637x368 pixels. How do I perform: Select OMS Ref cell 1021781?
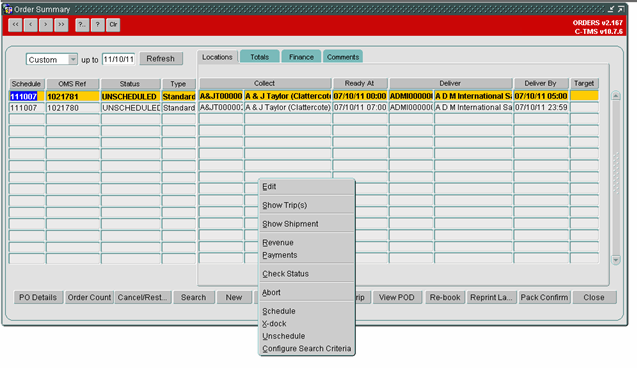click(73, 96)
